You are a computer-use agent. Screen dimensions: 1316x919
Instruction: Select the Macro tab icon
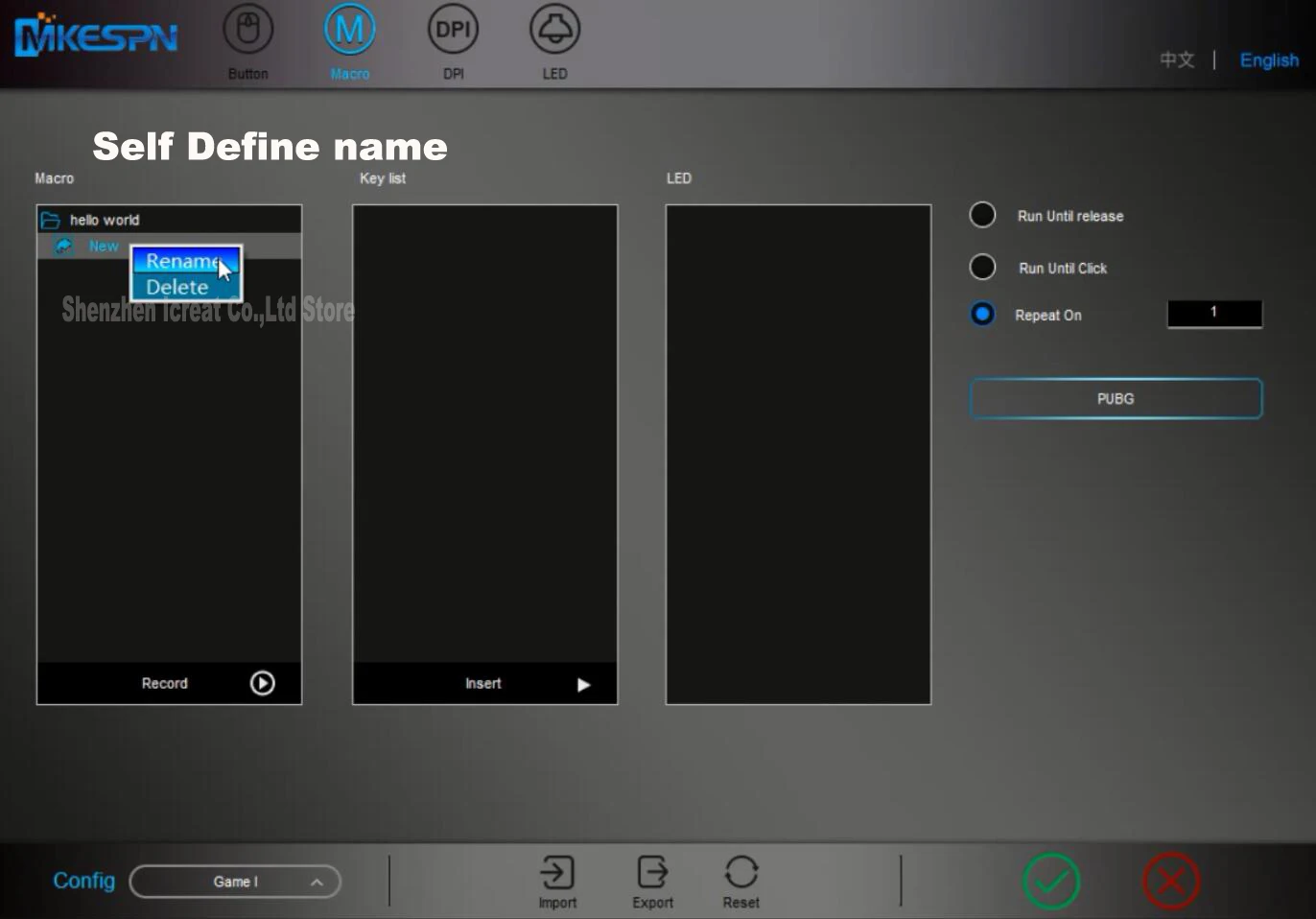[x=349, y=31]
